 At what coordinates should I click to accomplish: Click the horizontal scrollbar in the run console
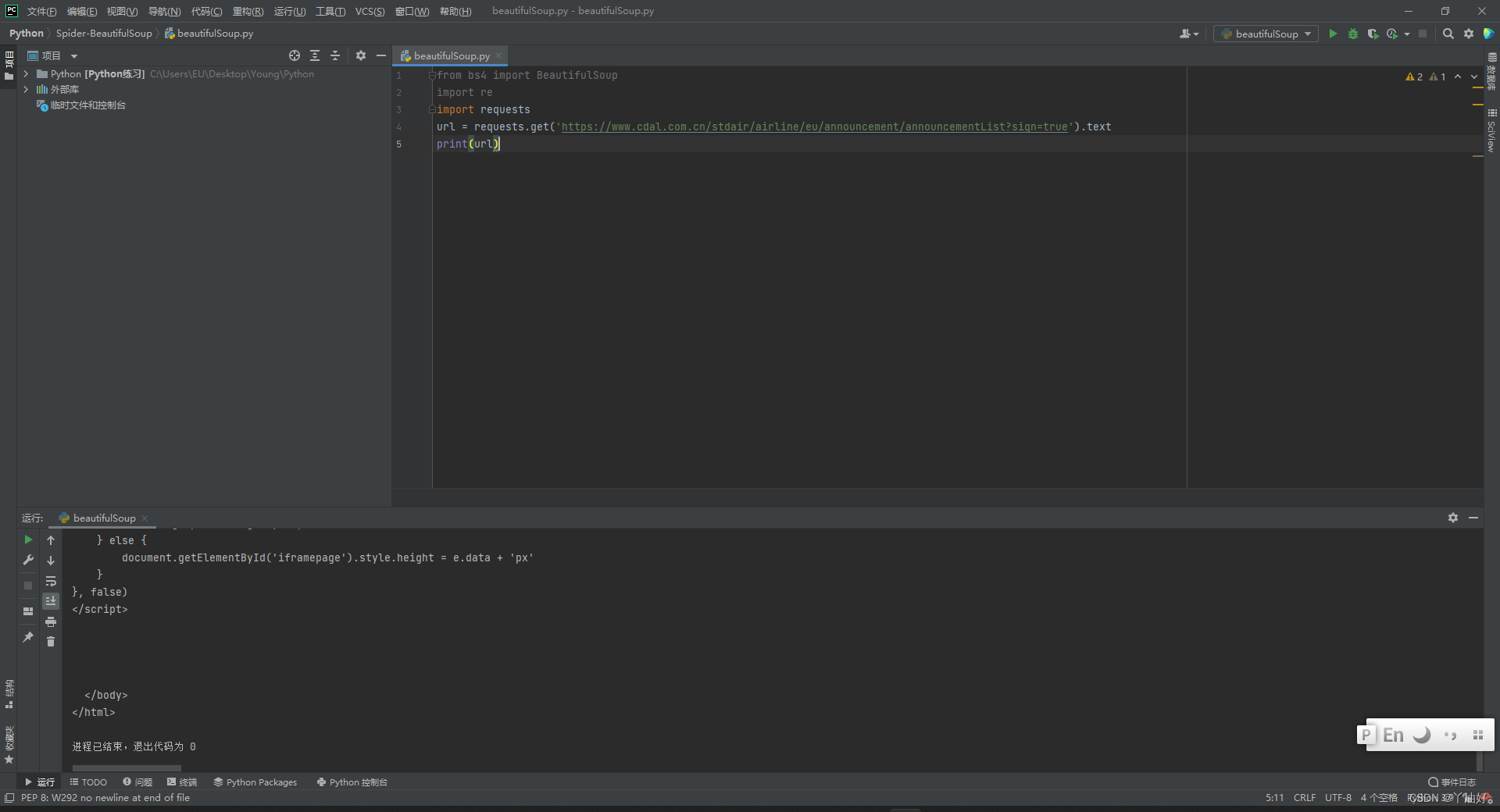[127, 768]
